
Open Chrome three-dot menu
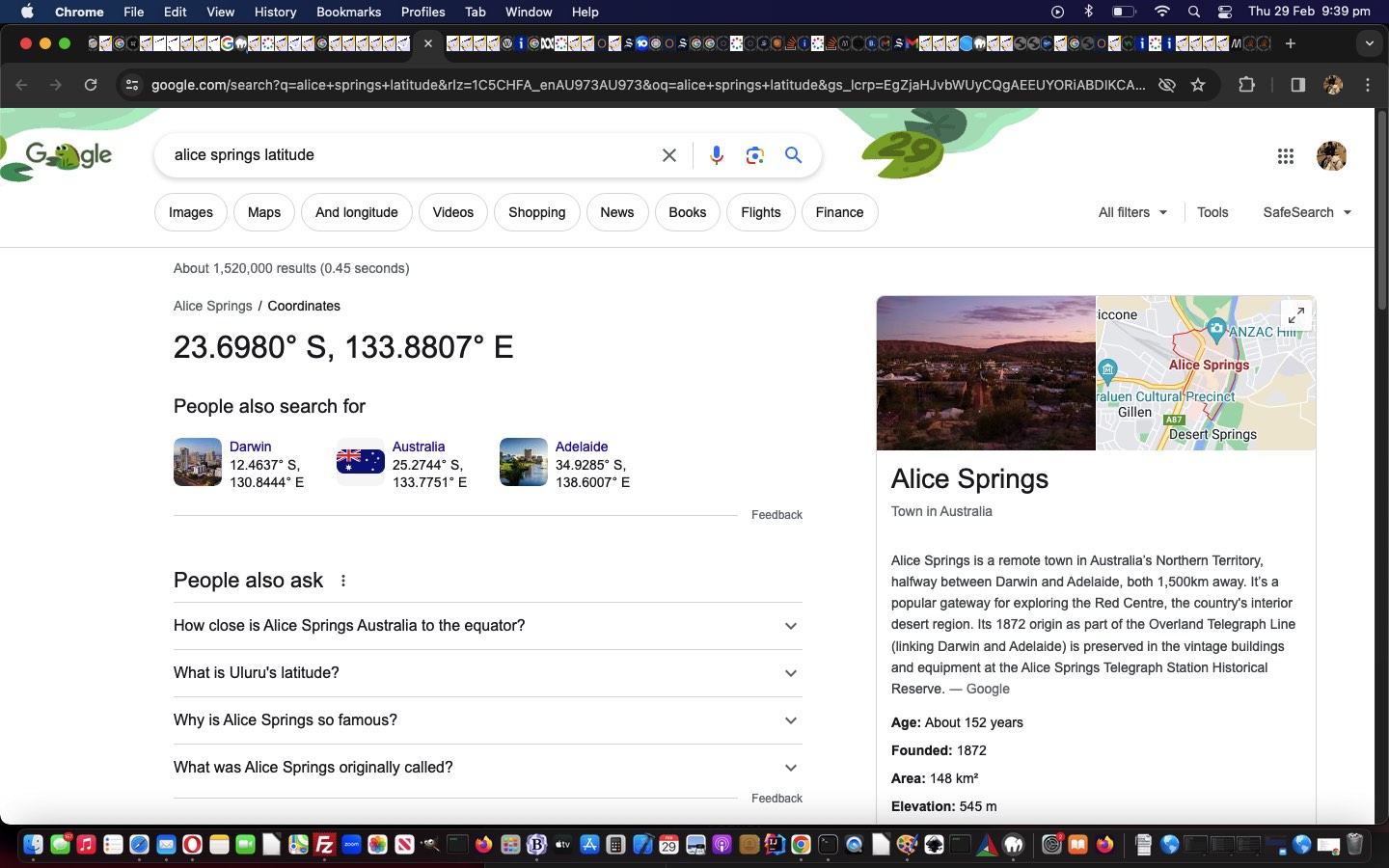[1368, 85]
